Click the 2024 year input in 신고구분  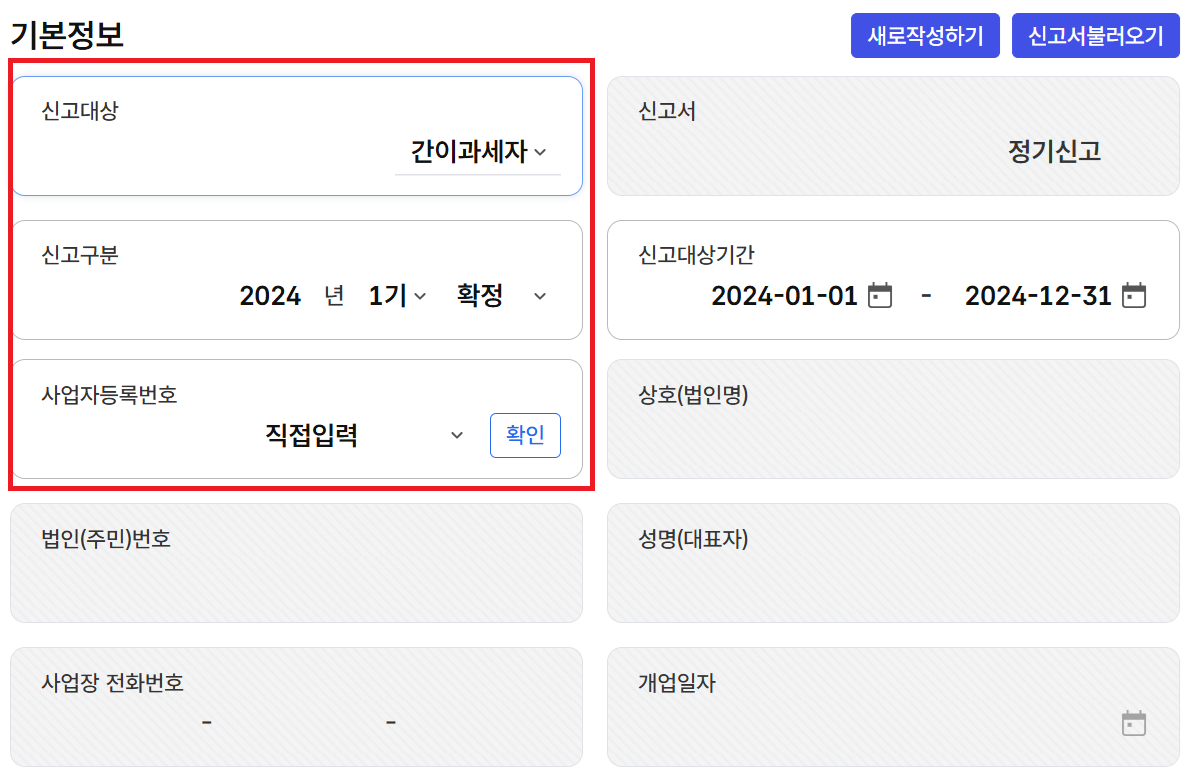[270, 294]
